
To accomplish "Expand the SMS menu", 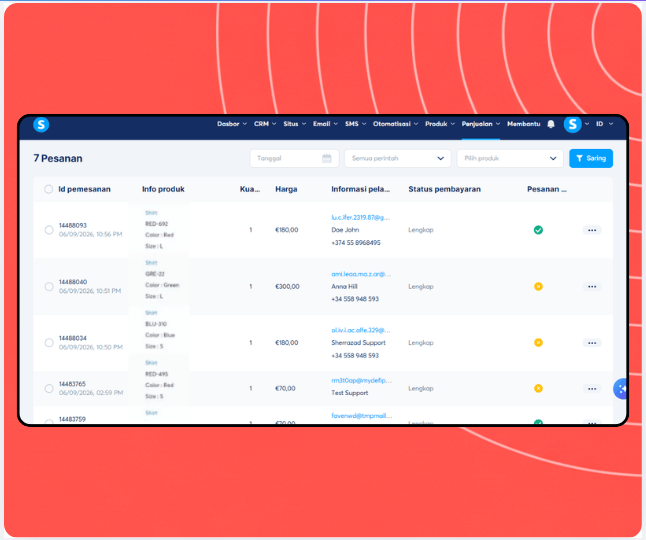I will [356, 124].
